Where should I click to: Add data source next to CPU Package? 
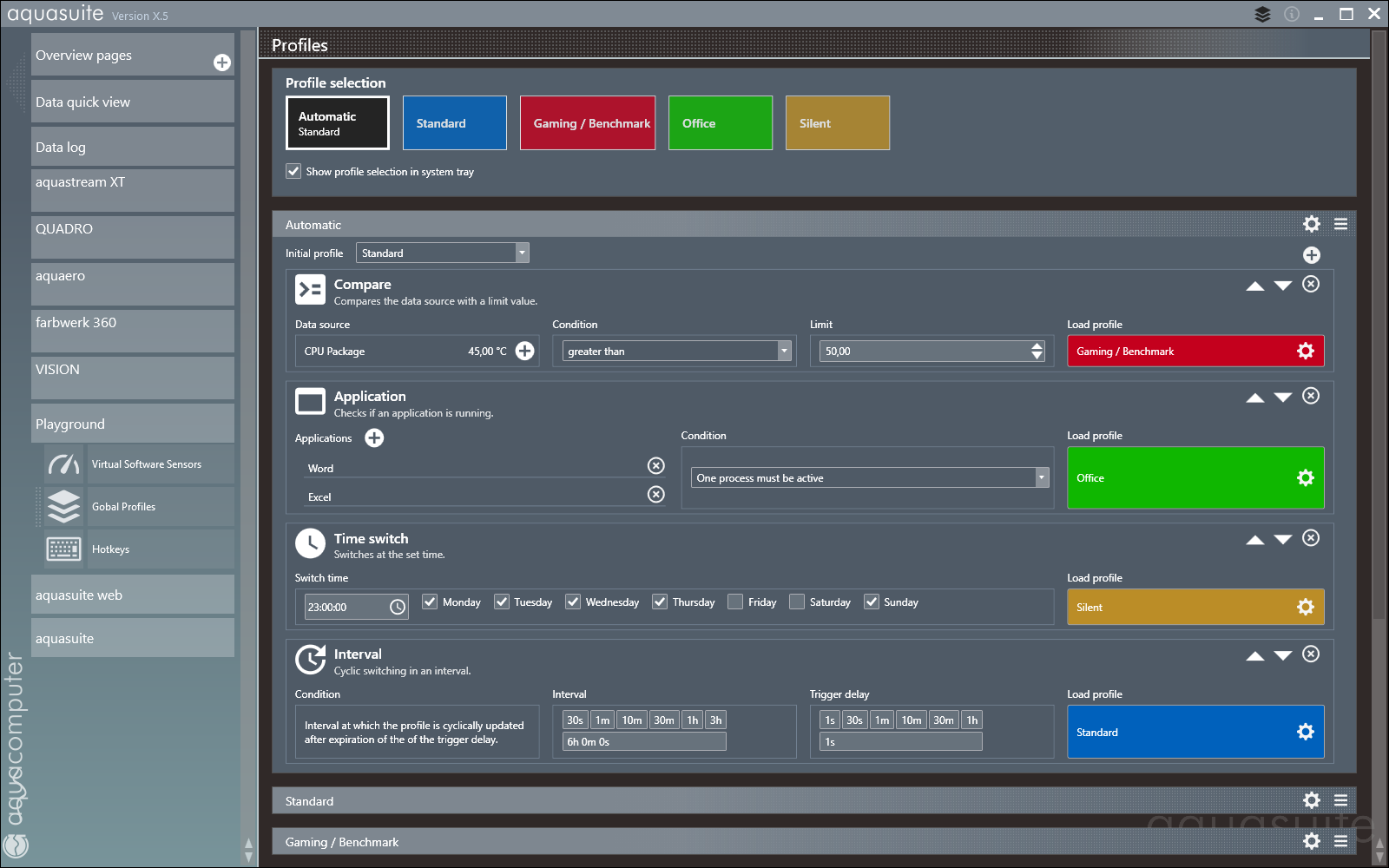coord(525,351)
